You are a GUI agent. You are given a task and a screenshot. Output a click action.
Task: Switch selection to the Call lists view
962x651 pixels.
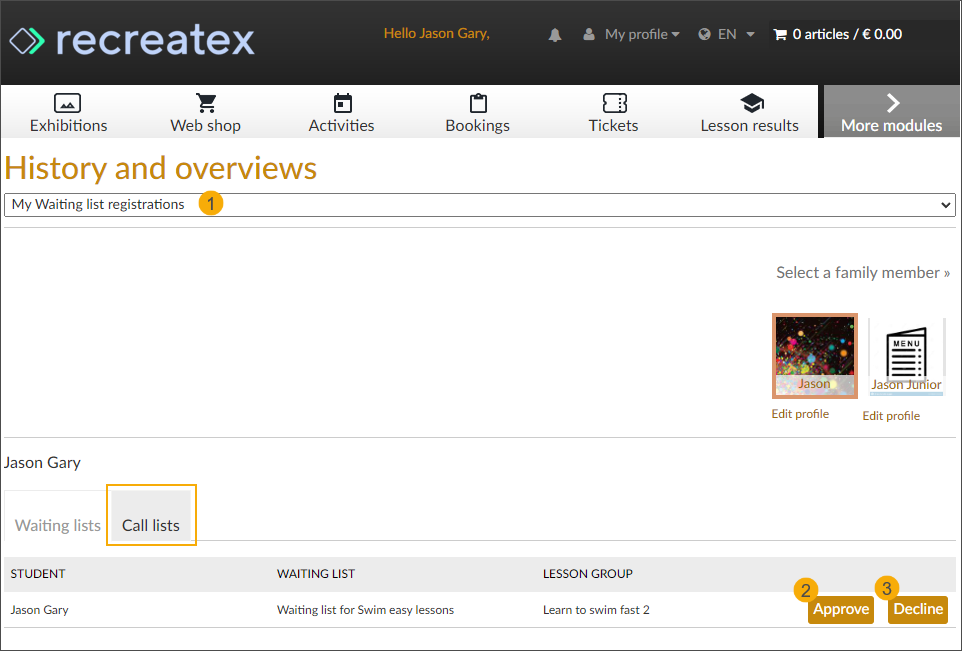tap(150, 524)
